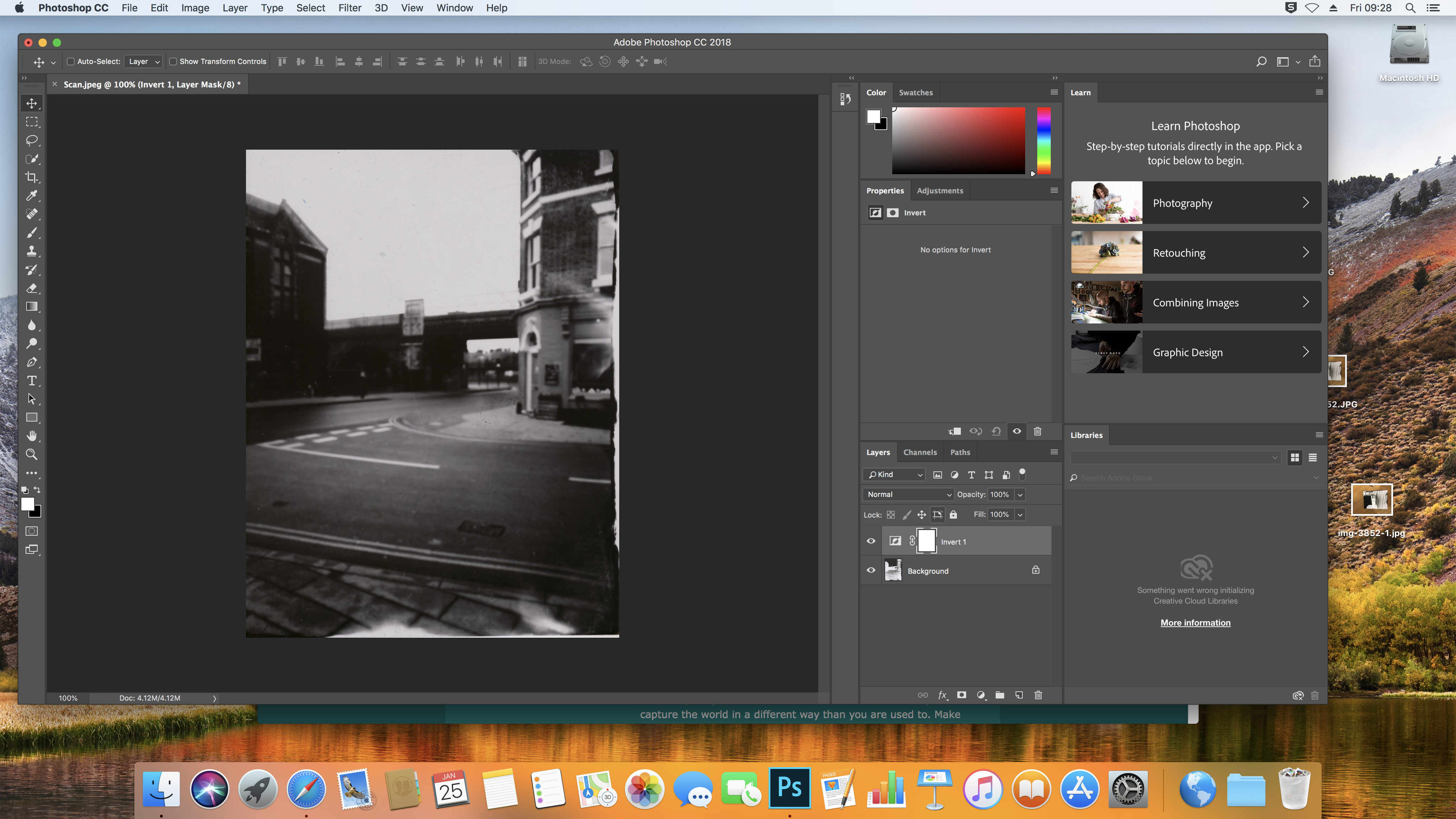Select the Zoom tool in toolbar

(x=32, y=454)
